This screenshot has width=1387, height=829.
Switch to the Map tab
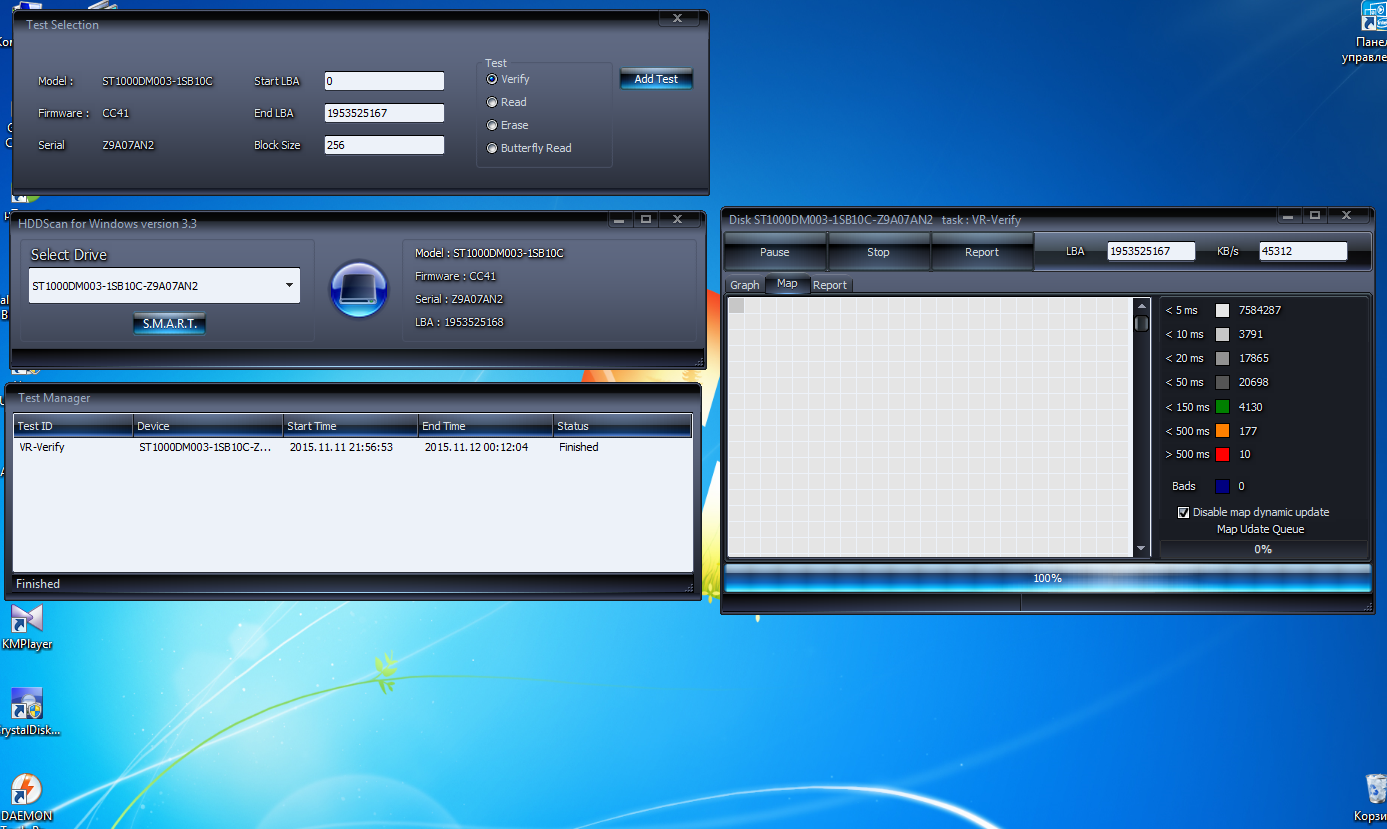pyautogui.click(x=787, y=284)
